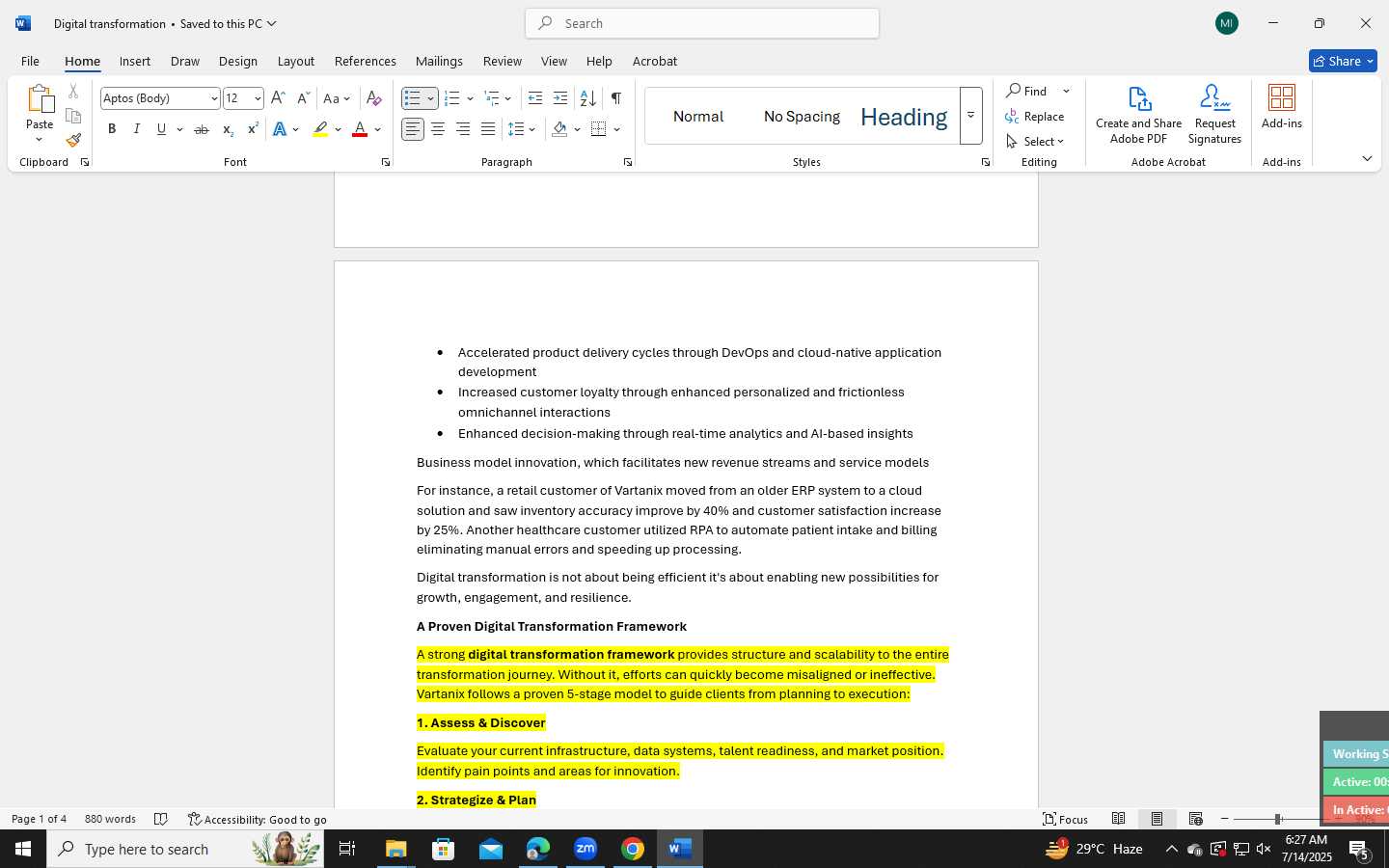Click the Search box in title bar
This screenshot has width=1389, height=868.
click(x=702, y=23)
